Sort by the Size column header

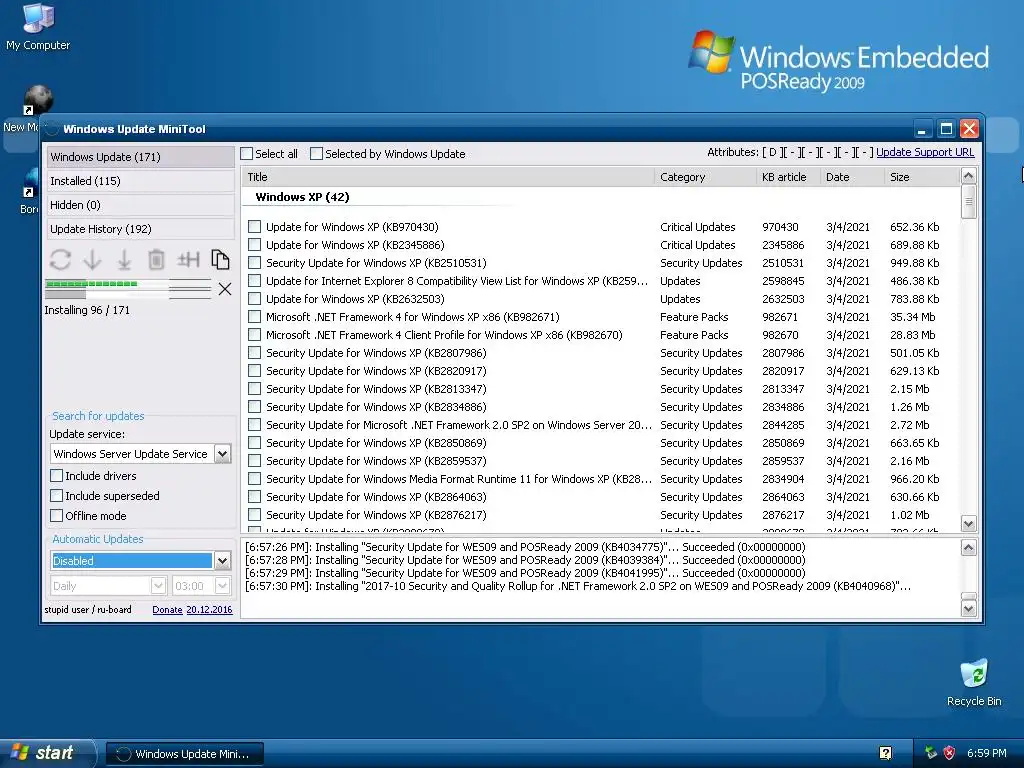(x=921, y=177)
